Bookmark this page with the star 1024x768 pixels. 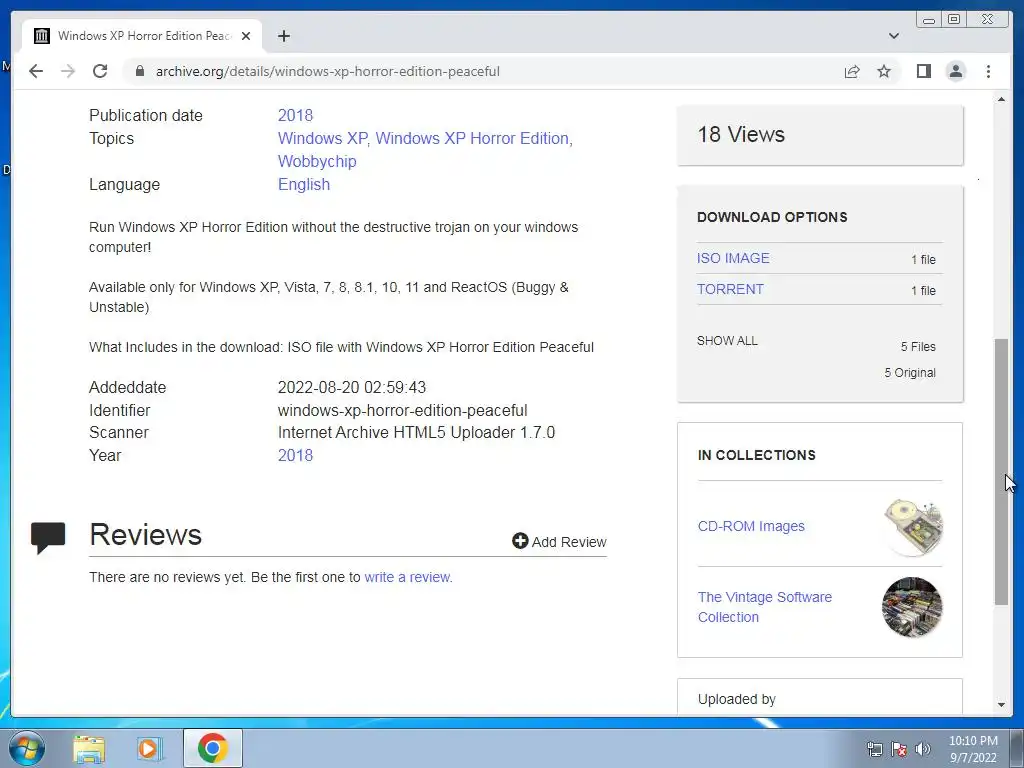tap(884, 71)
